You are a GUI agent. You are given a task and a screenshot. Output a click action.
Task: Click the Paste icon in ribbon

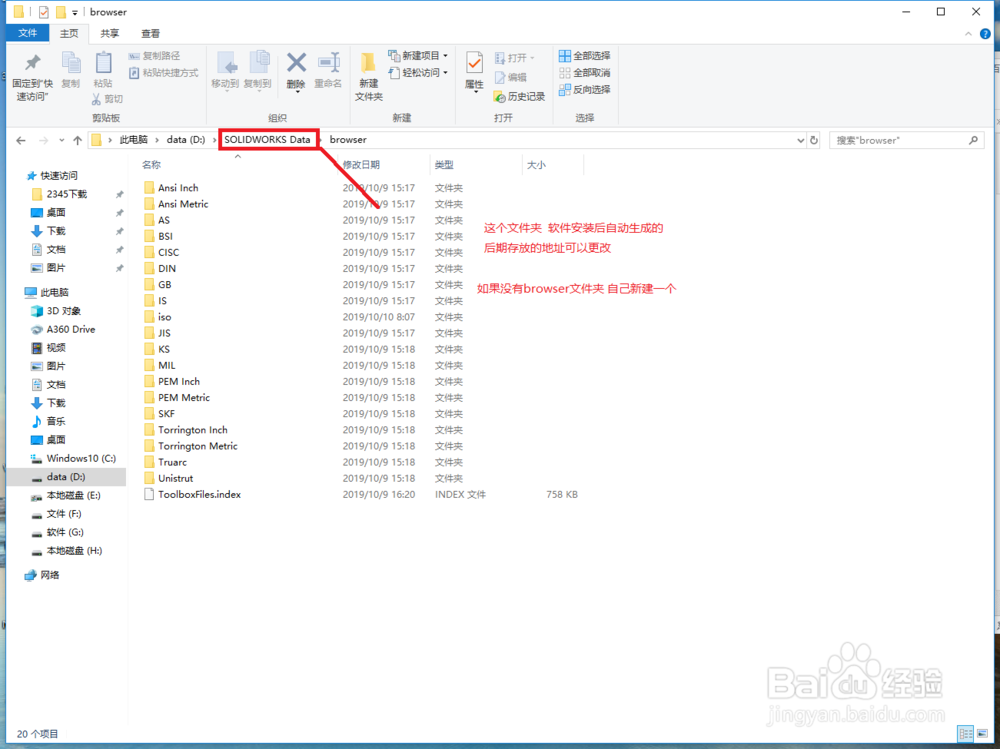point(103,63)
